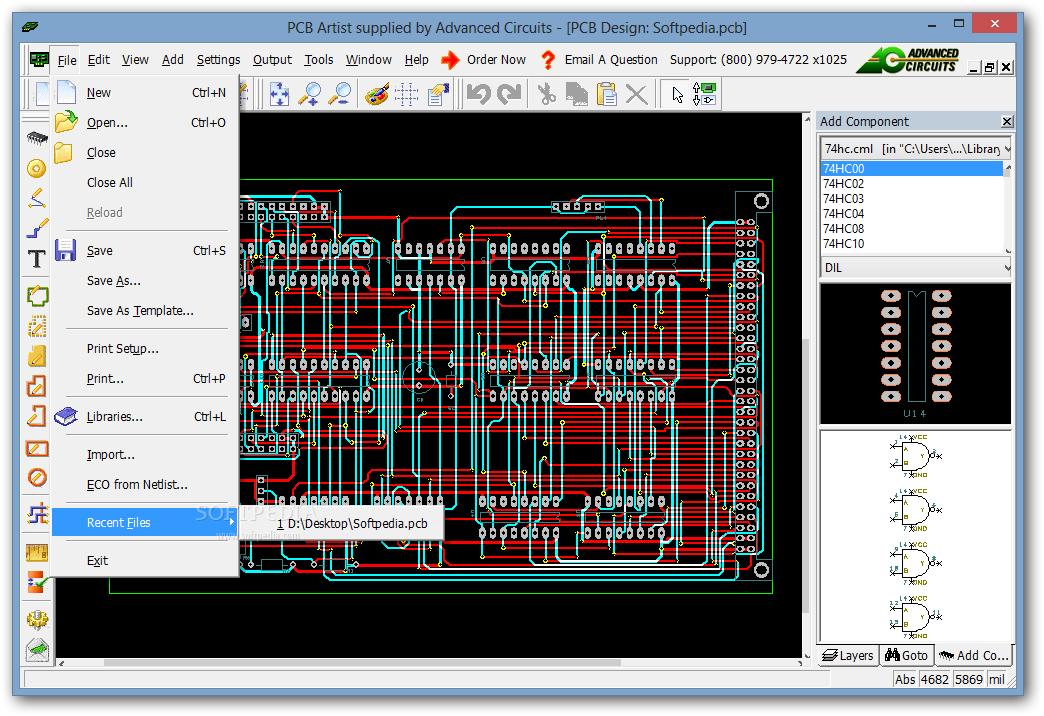The height and width of the screenshot is (716, 1044).
Task: Open the Edit menu
Action: [99, 60]
